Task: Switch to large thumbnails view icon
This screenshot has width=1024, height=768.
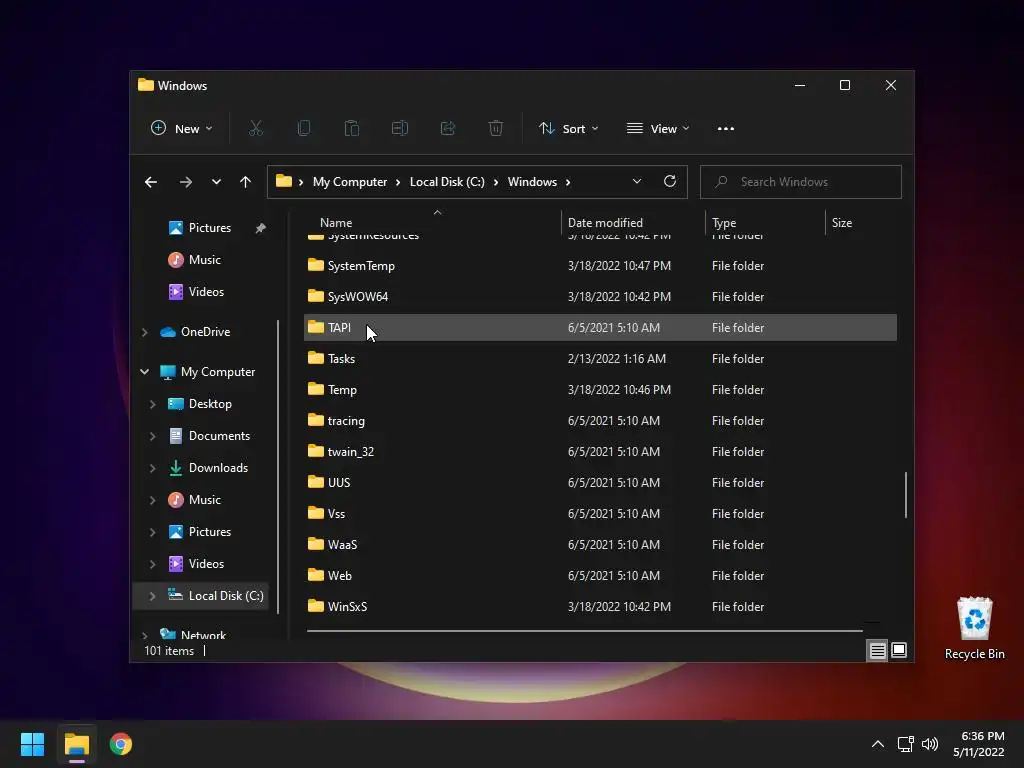Action: [x=899, y=650]
